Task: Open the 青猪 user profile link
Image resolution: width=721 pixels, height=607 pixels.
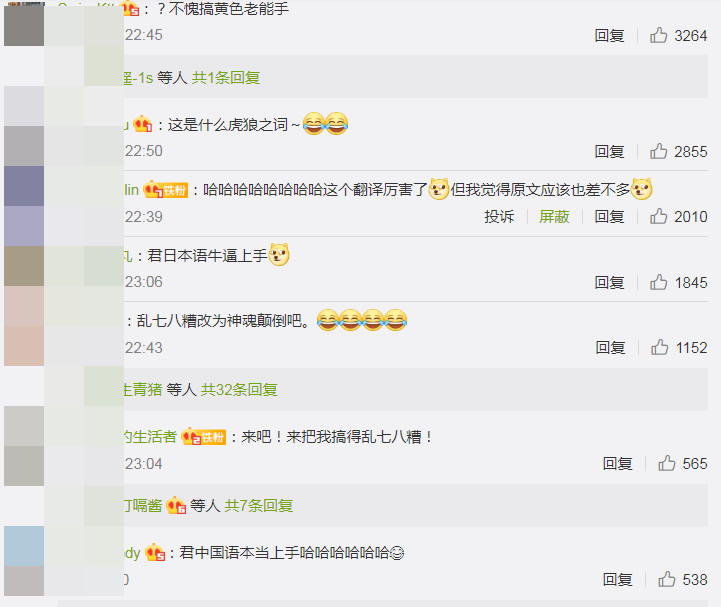Action: [143, 389]
